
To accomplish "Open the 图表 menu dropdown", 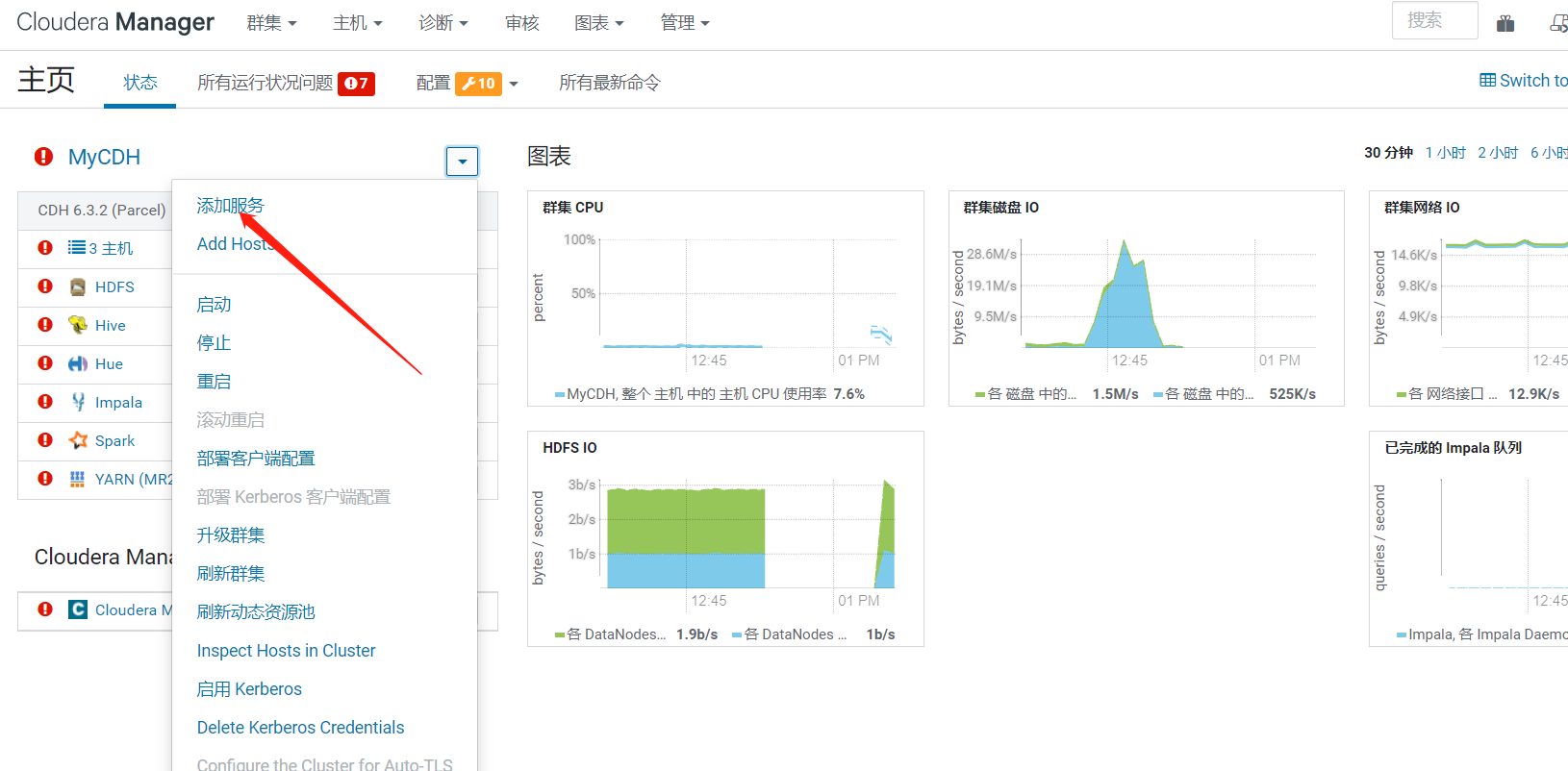I will [x=599, y=23].
